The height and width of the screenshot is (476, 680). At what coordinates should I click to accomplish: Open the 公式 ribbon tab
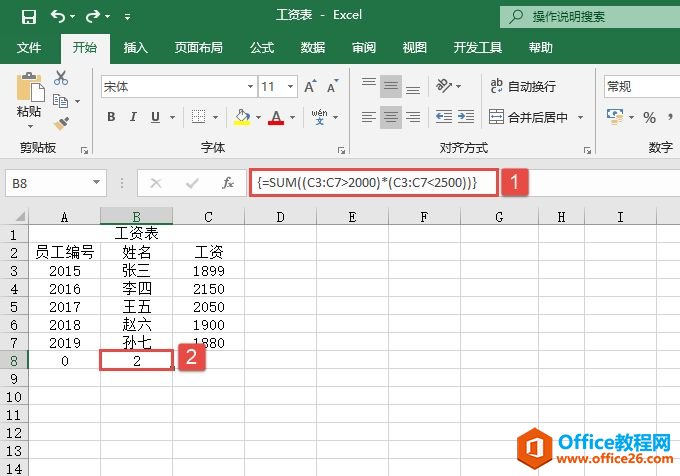[x=262, y=47]
